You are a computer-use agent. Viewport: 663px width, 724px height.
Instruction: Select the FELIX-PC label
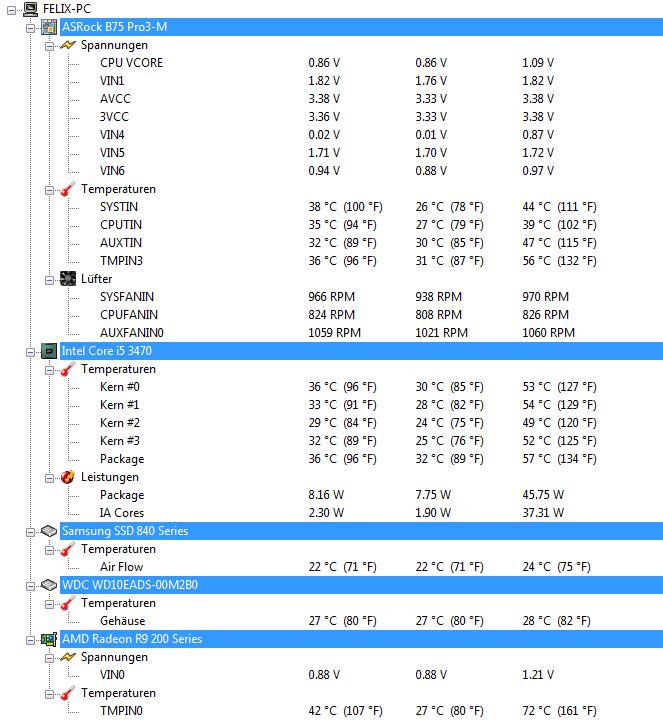[67, 9]
